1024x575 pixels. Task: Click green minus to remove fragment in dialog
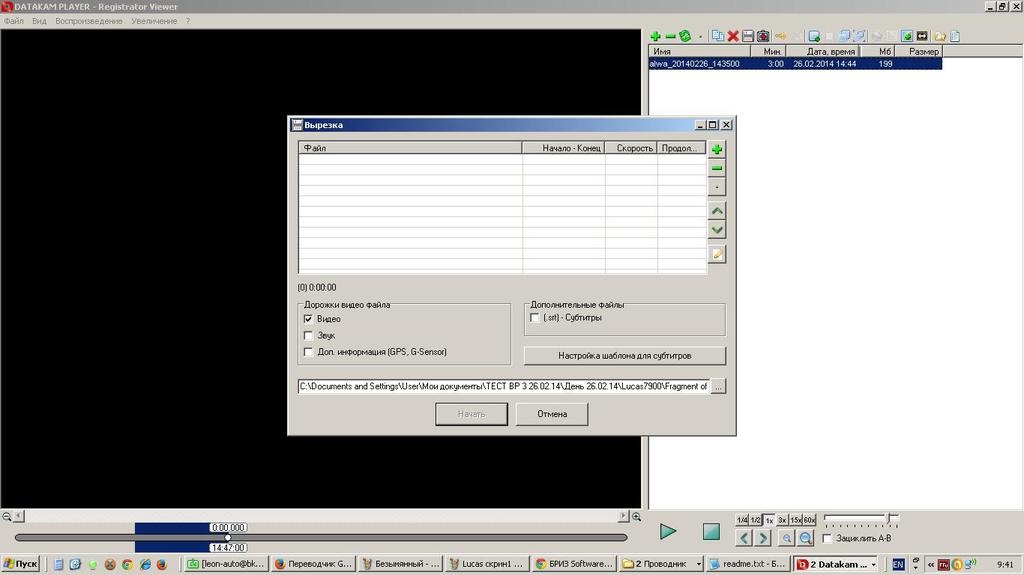pos(717,168)
